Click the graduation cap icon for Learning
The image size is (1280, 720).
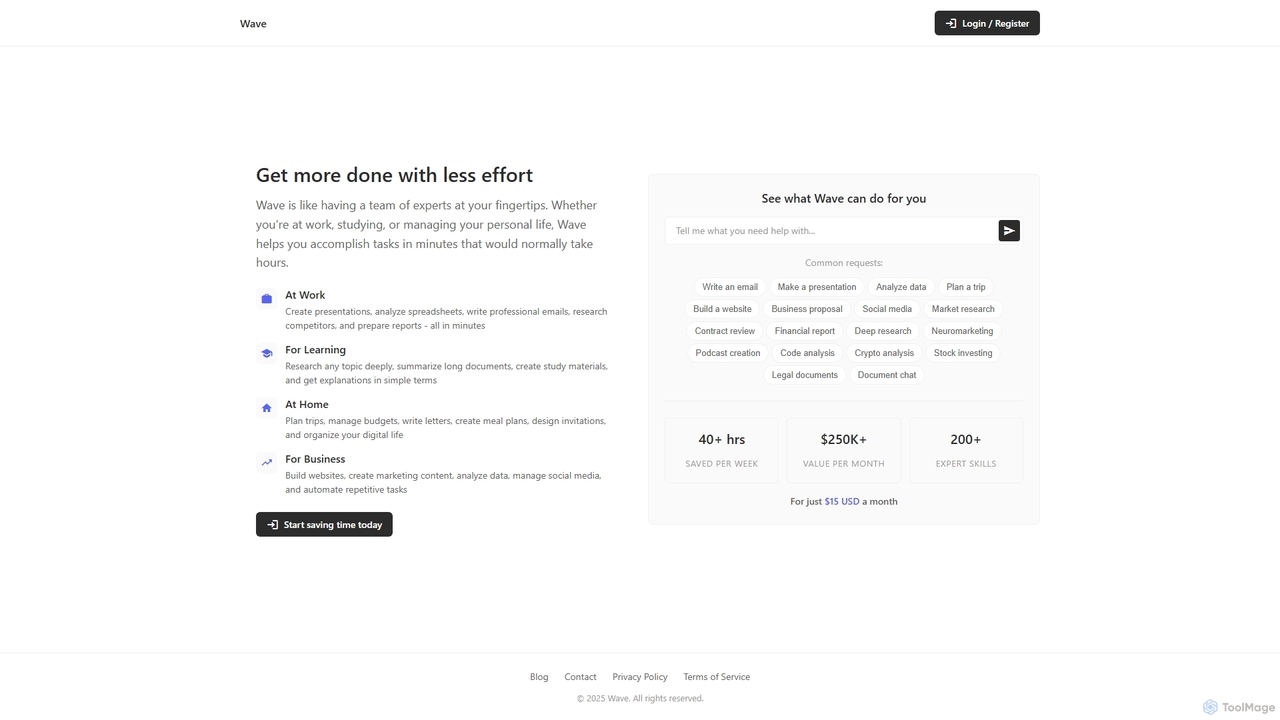[267, 353]
